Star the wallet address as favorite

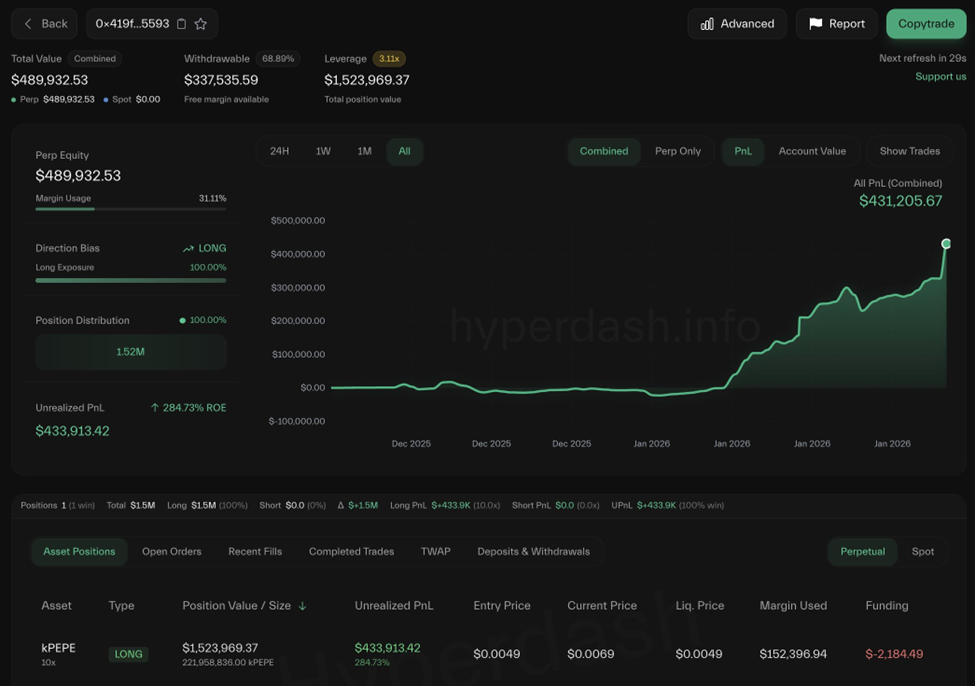(x=201, y=24)
